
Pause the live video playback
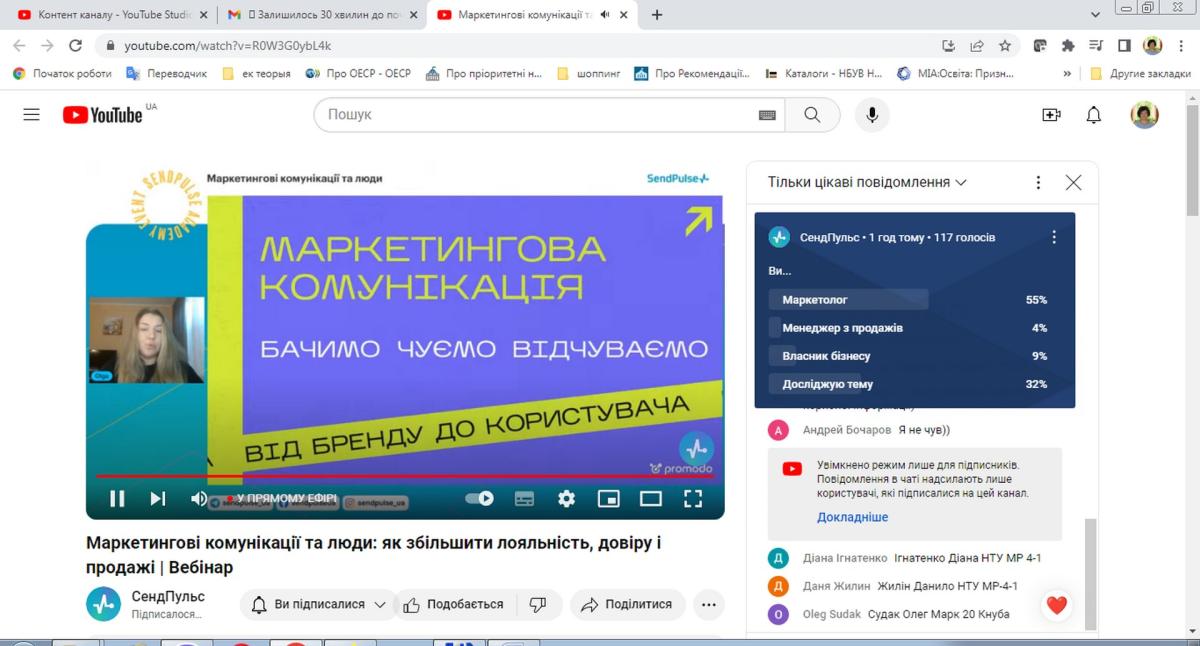(117, 498)
